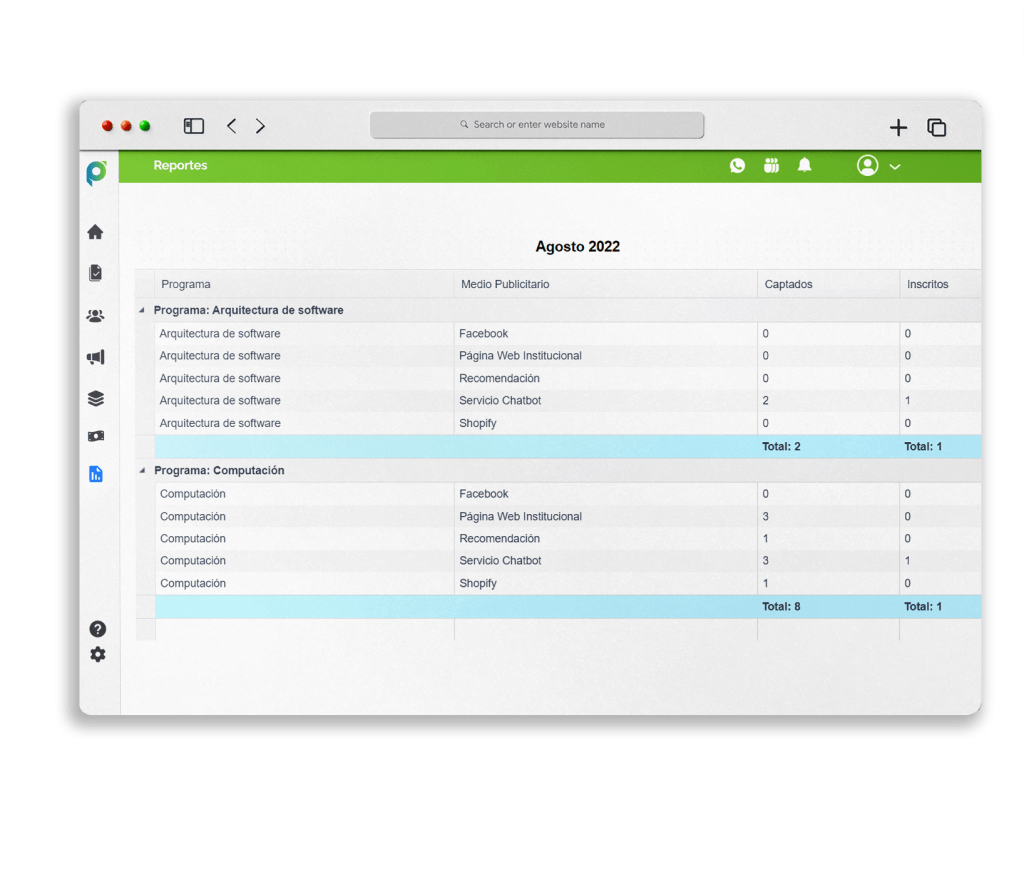Click the user profile avatar icon
The image size is (1024, 886).
tap(867, 165)
